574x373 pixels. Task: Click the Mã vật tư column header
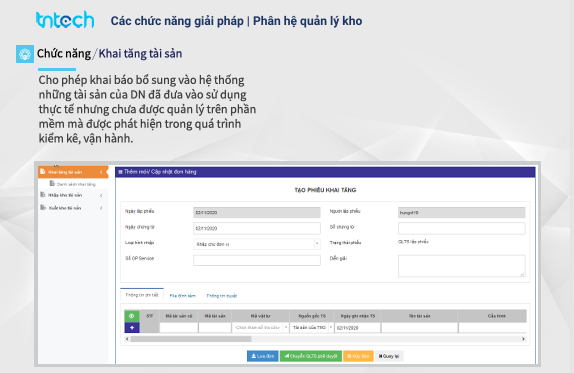click(260, 316)
